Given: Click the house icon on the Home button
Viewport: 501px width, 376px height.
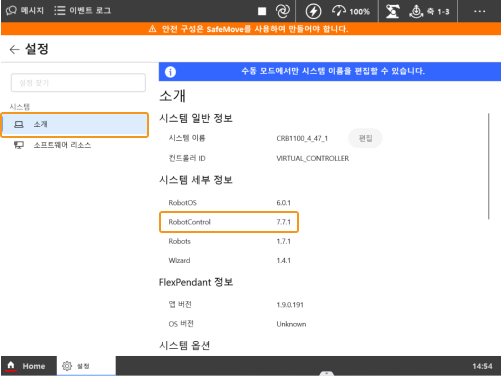Looking at the screenshot, I should coord(11,365).
